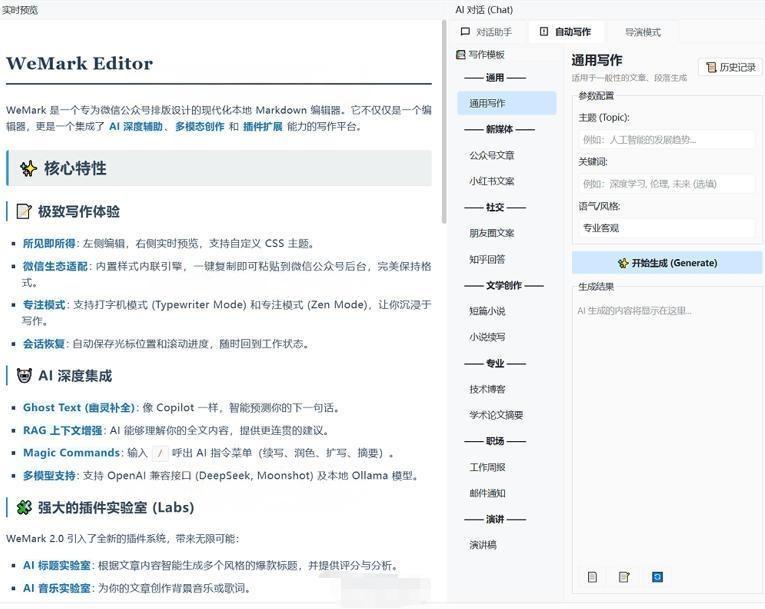Click the 核心特性 section heading
Viewport: 765px width, 609px height.
click(75, 168)
